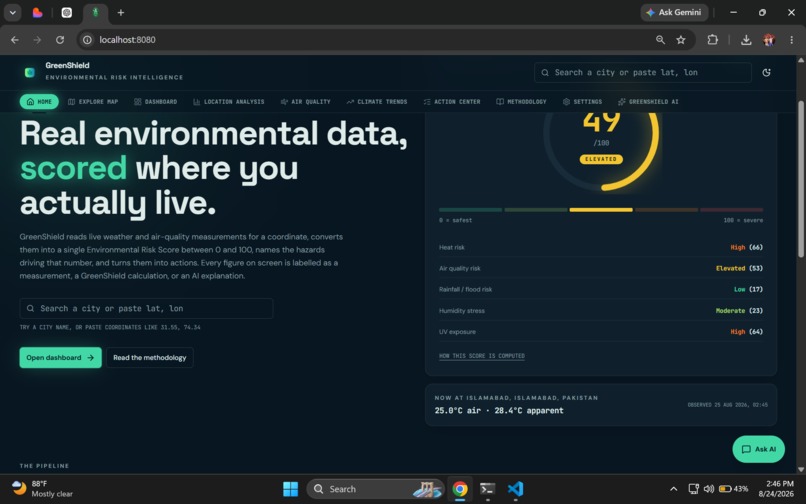Click Read the methodology button
Viewport: 806px width, 504px height.
coord(150,357)
